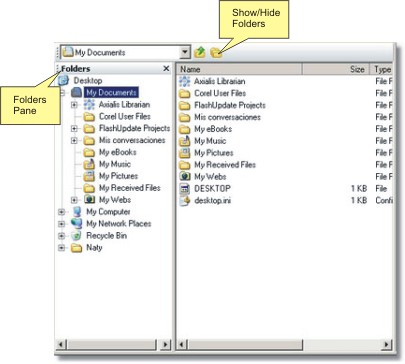Click My Pictures icon in tree

click(x=89, y=176)
